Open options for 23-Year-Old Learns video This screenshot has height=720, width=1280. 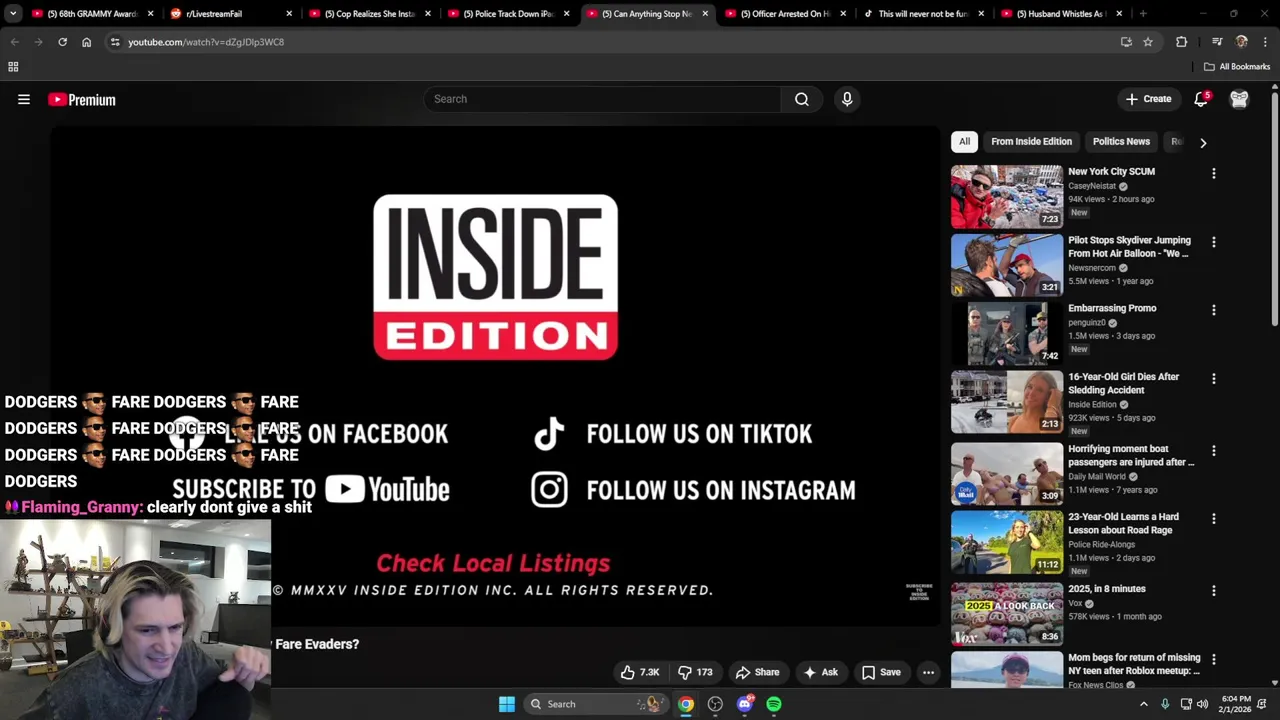click(1213, 519)
